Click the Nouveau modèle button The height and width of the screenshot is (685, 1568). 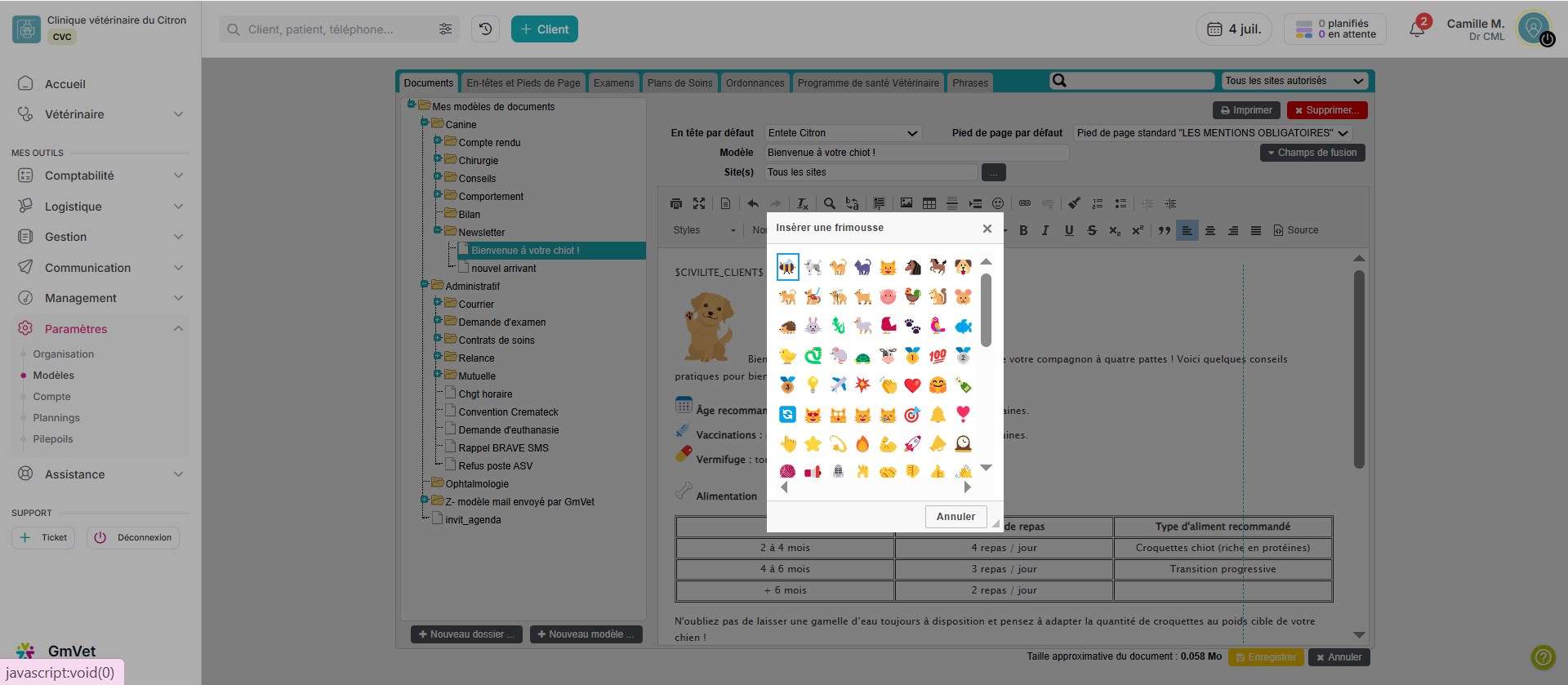point(586,634)
